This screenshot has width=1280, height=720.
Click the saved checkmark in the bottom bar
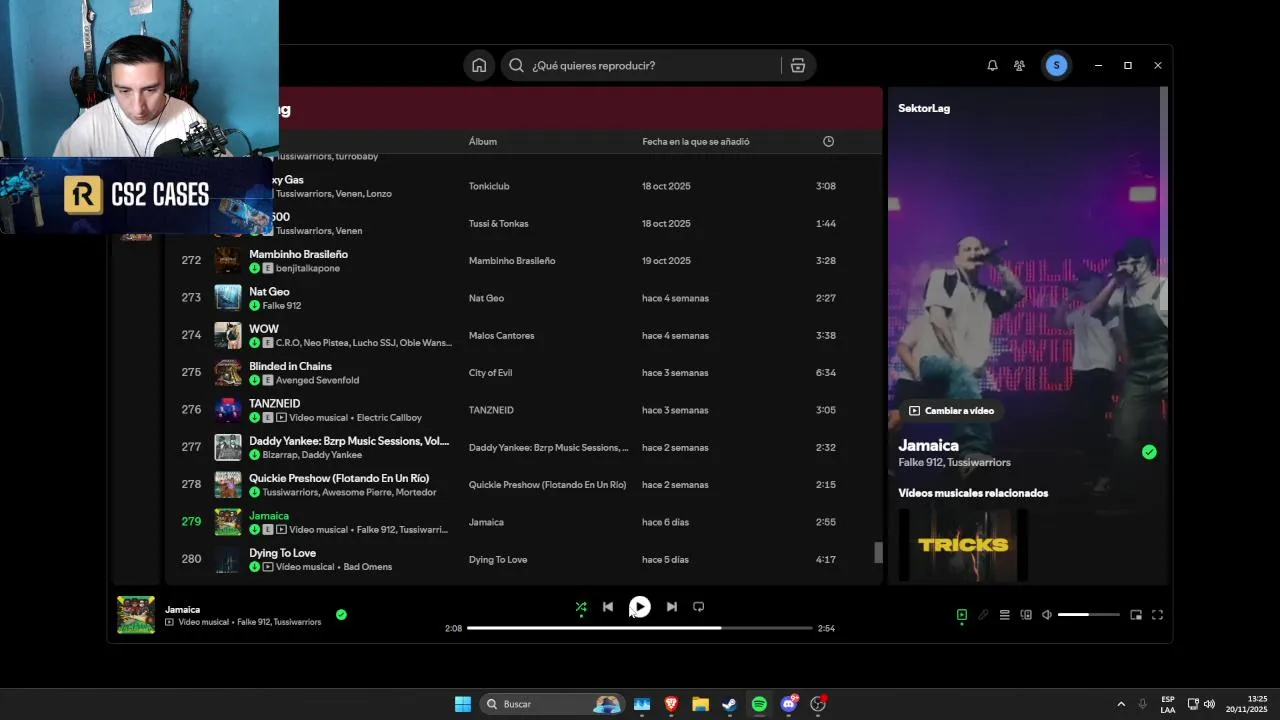(x=341, y=615)
